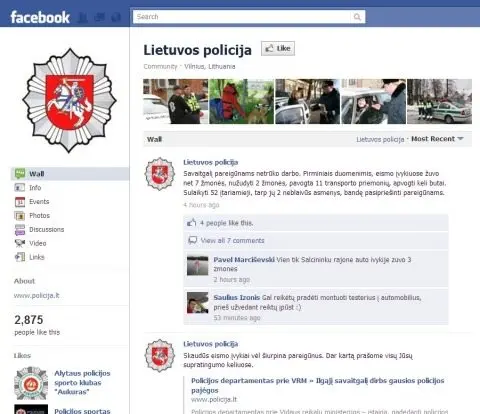
Task: Open the Policijos departamentas prie VRM article link
Action: 318,385
